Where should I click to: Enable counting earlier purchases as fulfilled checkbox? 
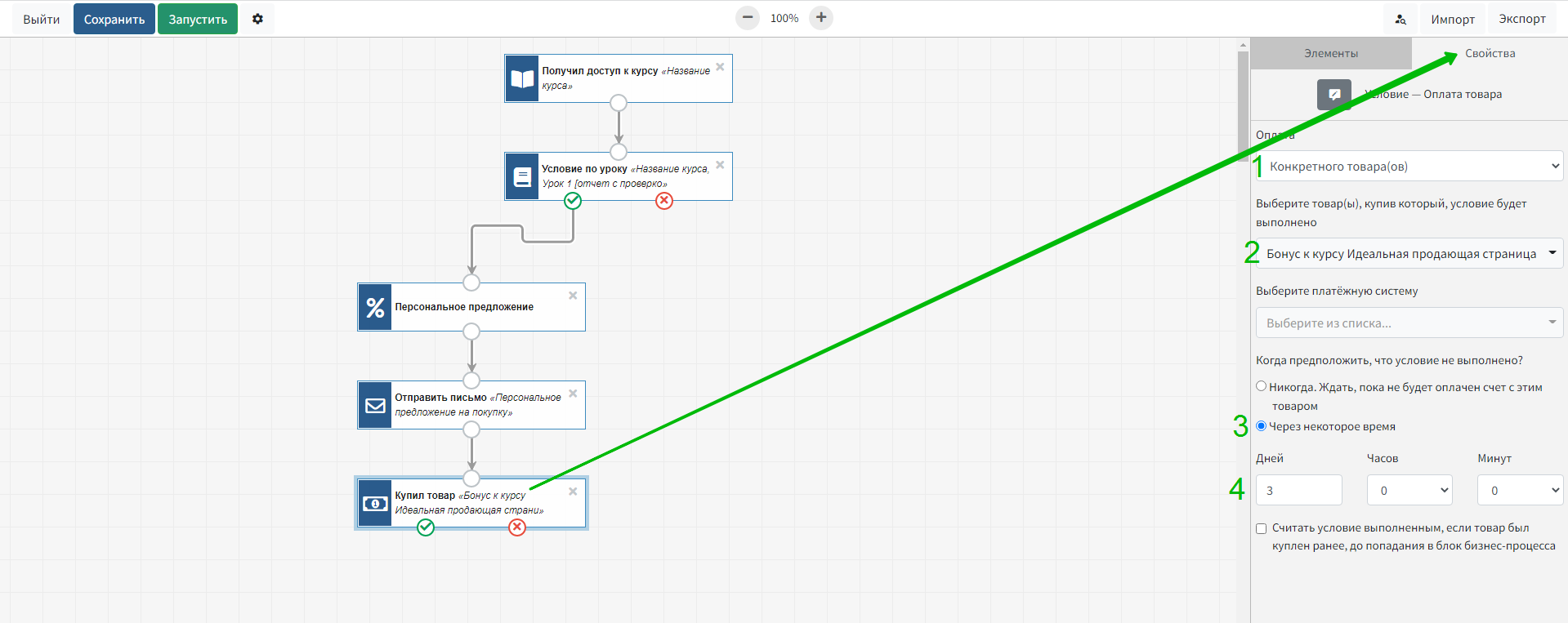pyautogui.click(x=1261, y=528)
